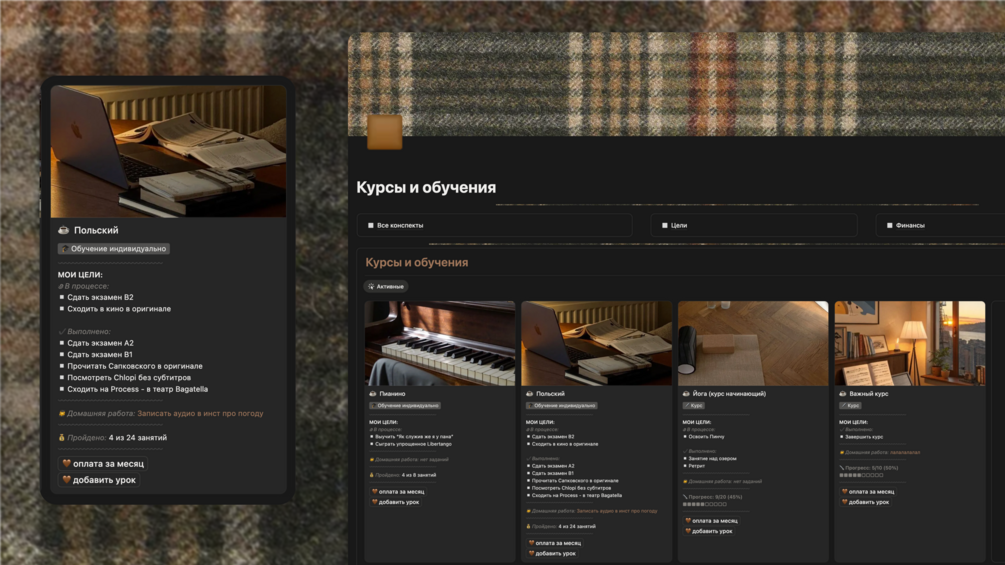
Task: Click the cup icon beside Важный курс title
Action: click(x=843, y=394)
